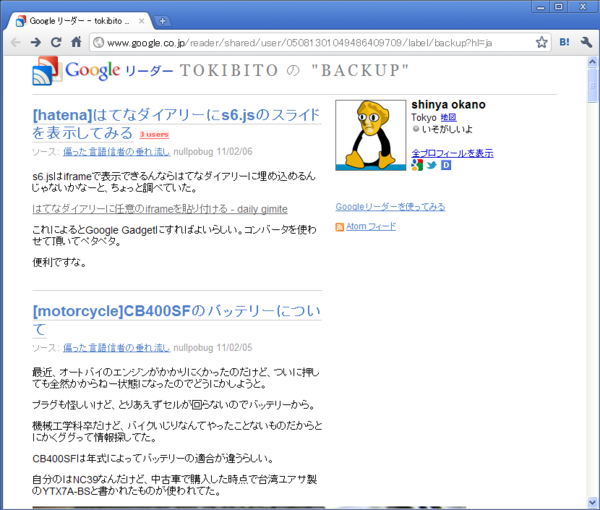Click the red 3 users badge
Image resolution: width=600 pixels, height=510 pixels.
pos(154,134)
